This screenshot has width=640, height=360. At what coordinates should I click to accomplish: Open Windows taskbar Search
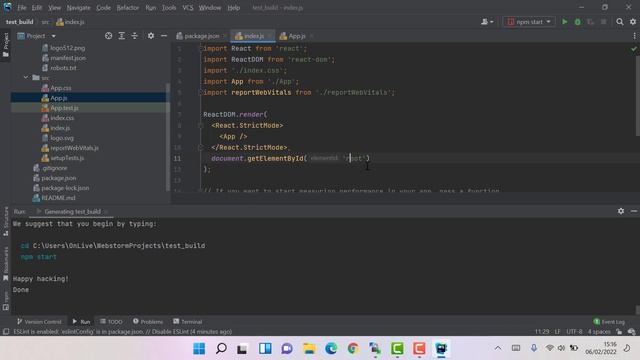(x=221, y=348)
